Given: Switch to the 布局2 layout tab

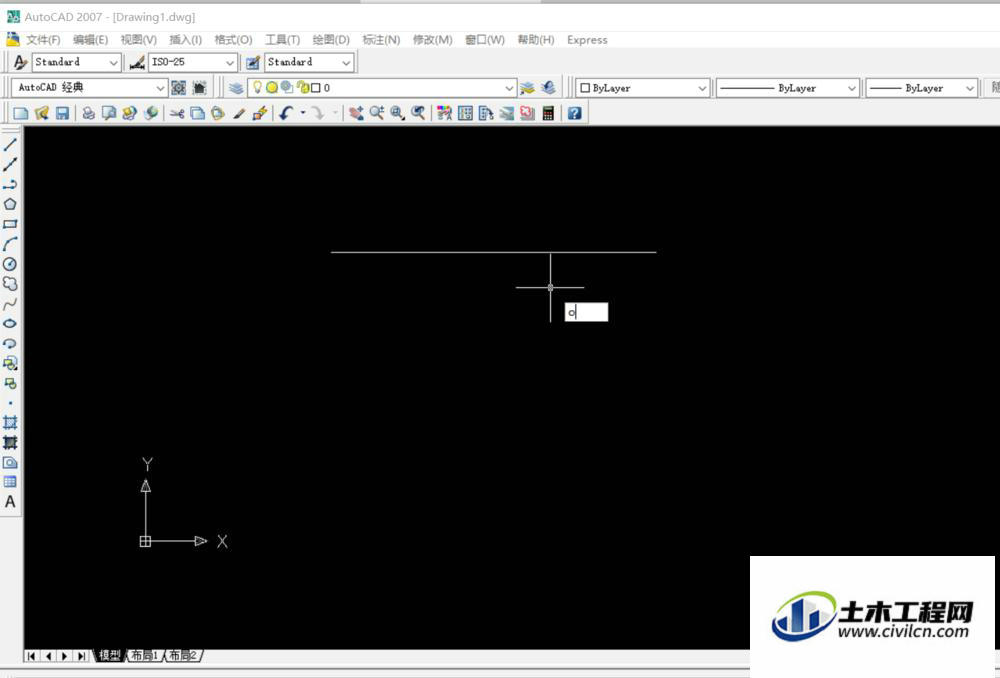Looking at the screenshot, I should (183, 655).
